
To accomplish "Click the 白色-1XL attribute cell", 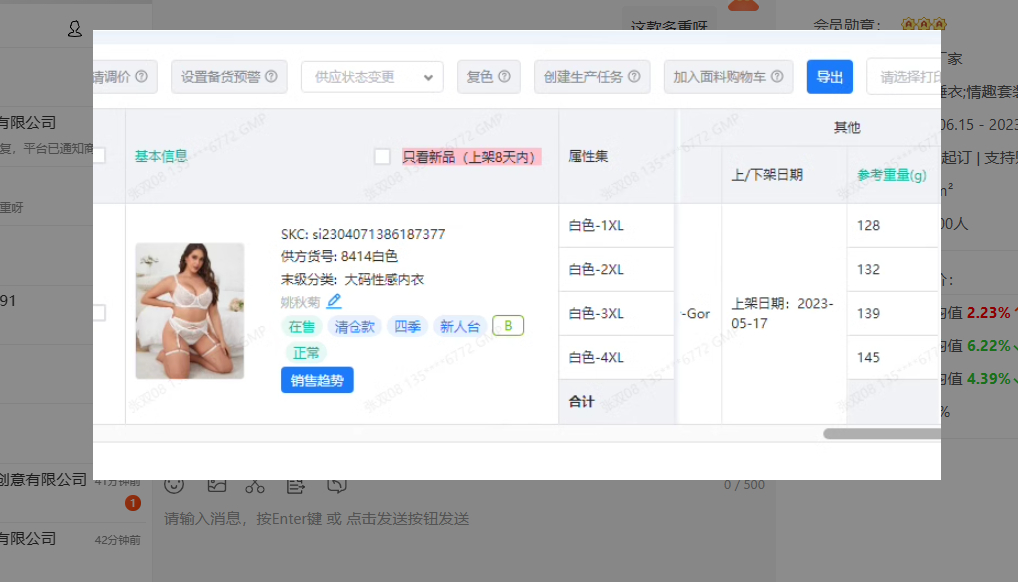I will (616, 225).
